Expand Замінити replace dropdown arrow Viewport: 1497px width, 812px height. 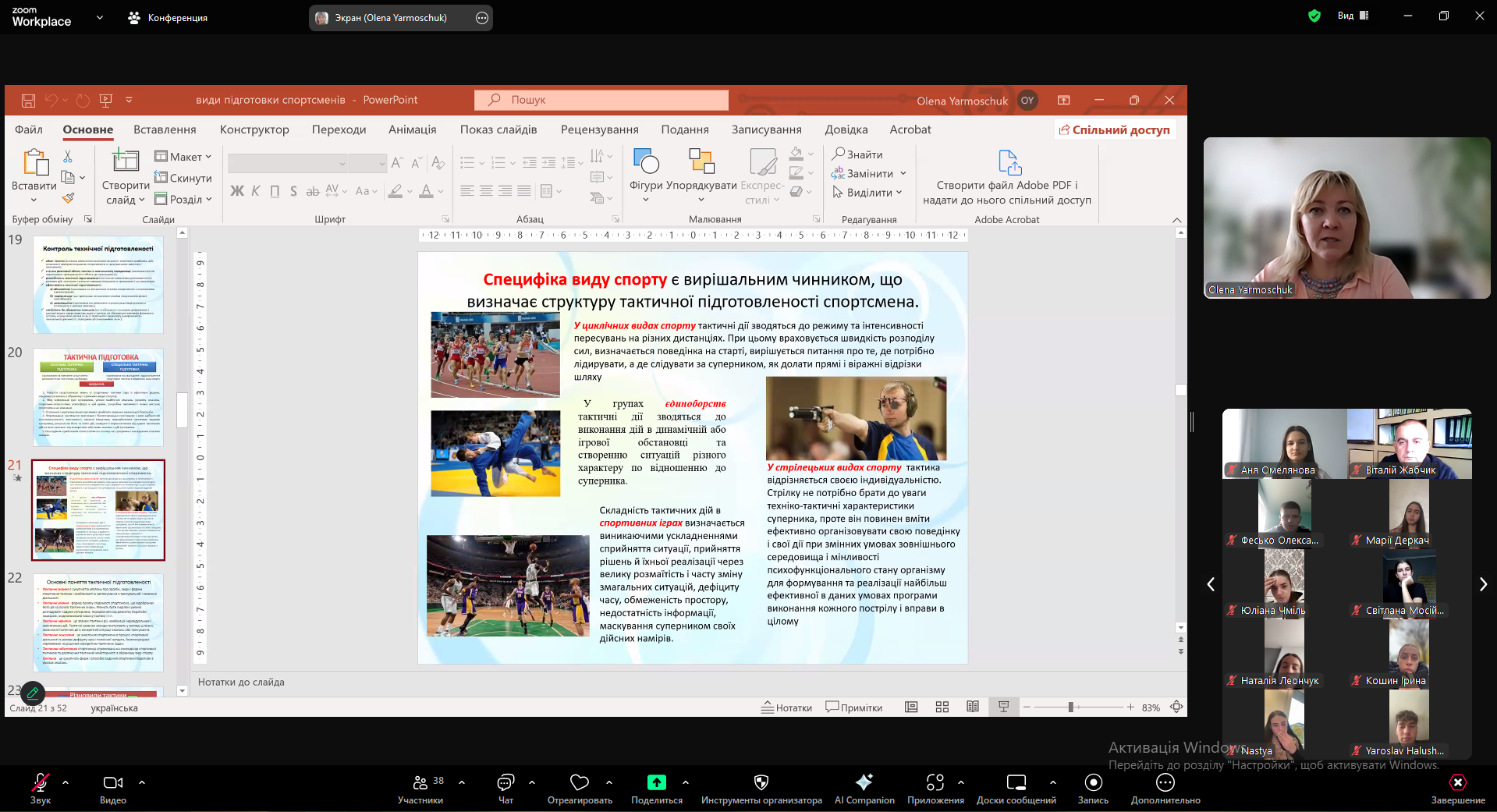(x=903, y=174)
